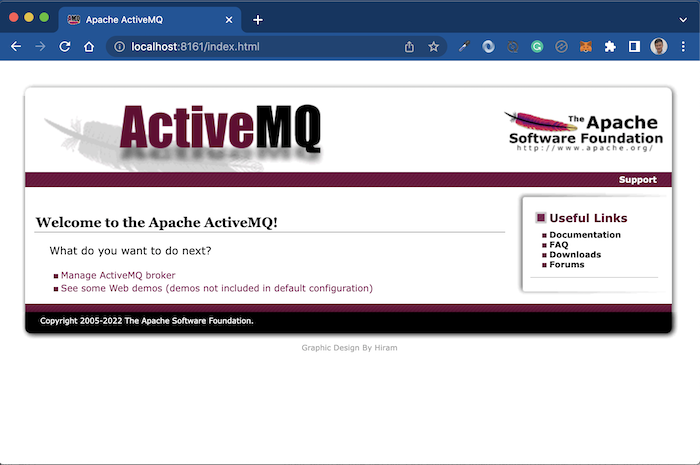View site information icon in address bar
Viewport: 700px width, 465px height.
click(x=119, y=46)
